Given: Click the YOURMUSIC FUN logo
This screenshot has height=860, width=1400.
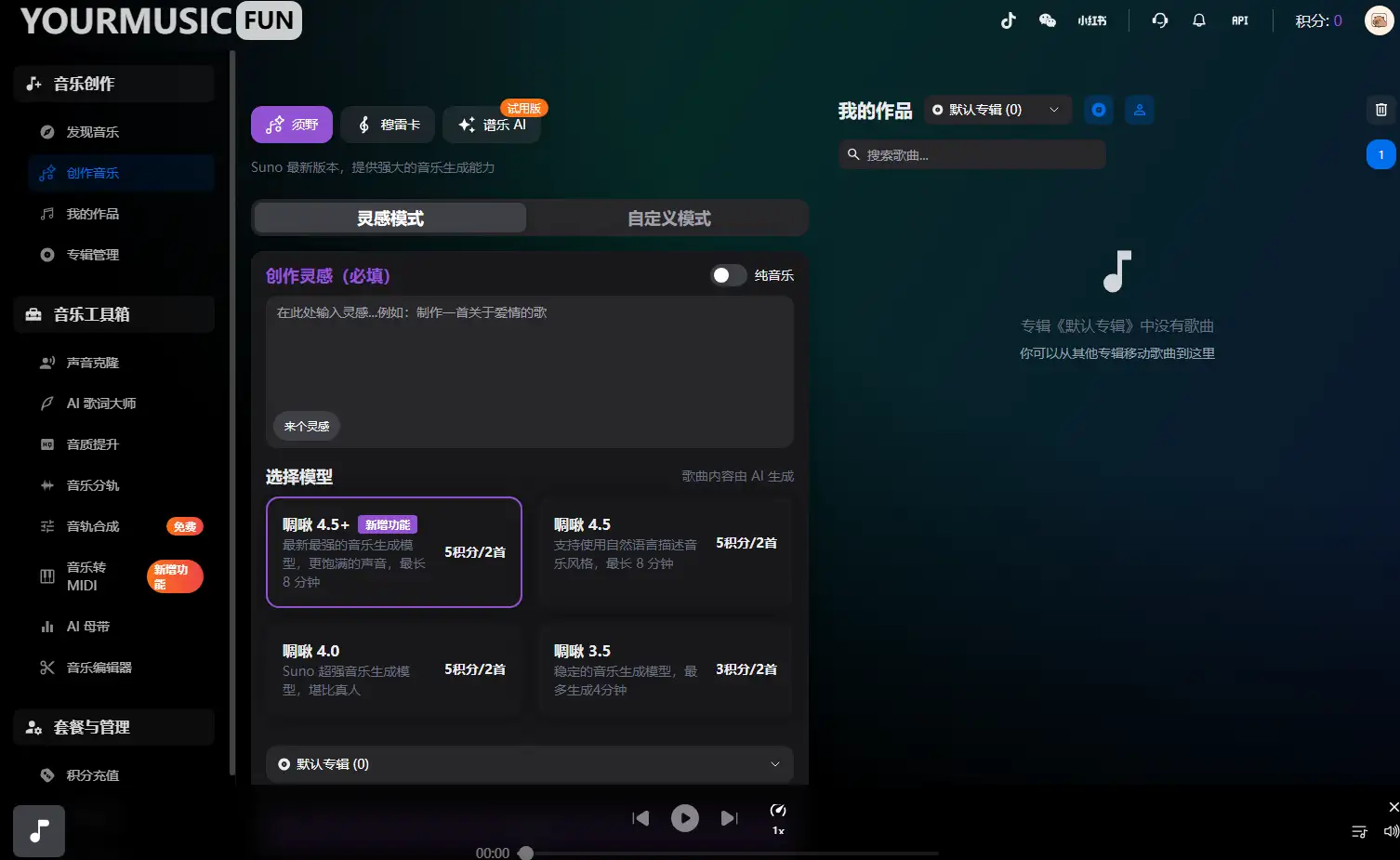Looking at the screenshot, I should (x=161, y=20).
